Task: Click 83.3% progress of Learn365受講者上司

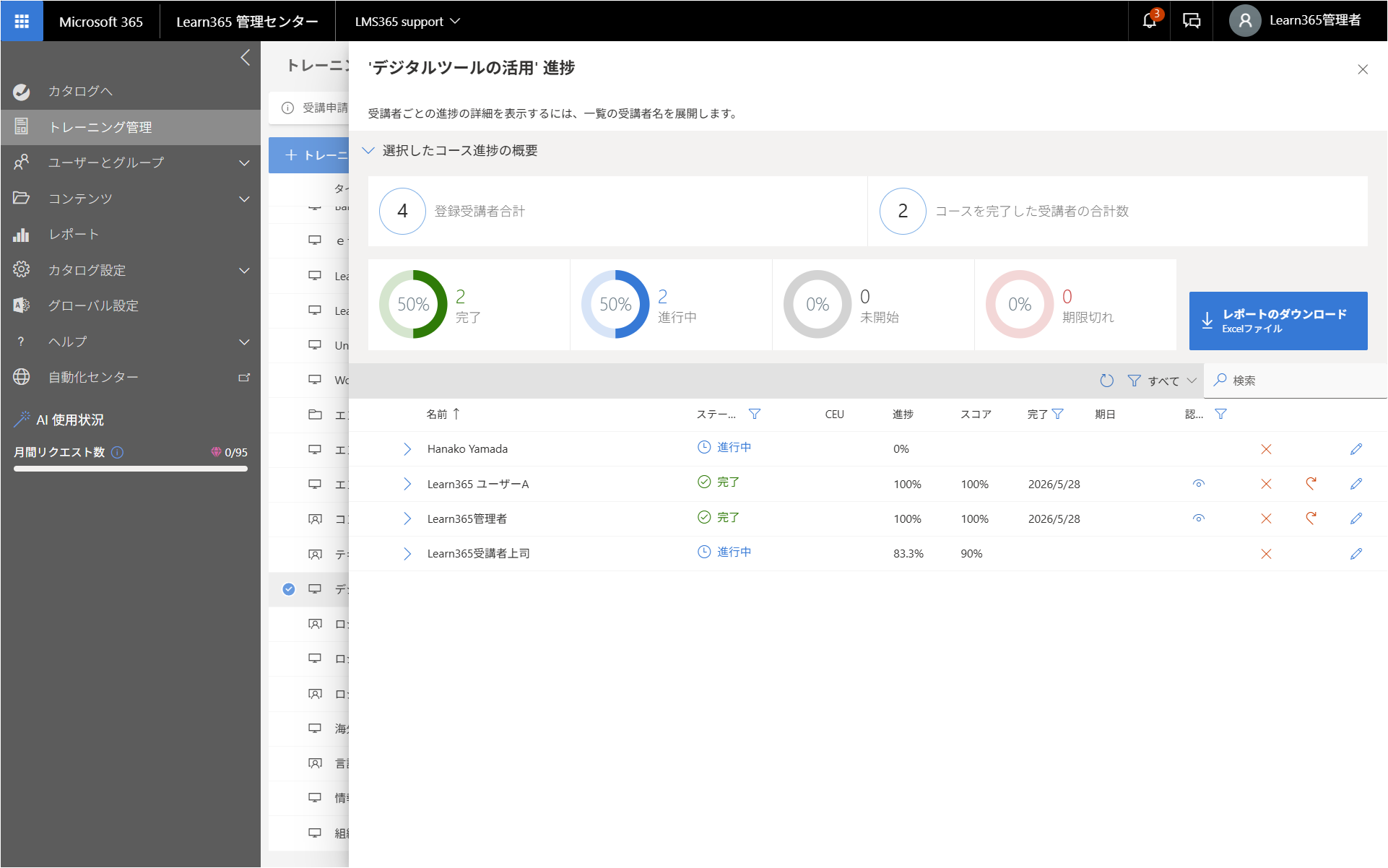Action: 908,554
